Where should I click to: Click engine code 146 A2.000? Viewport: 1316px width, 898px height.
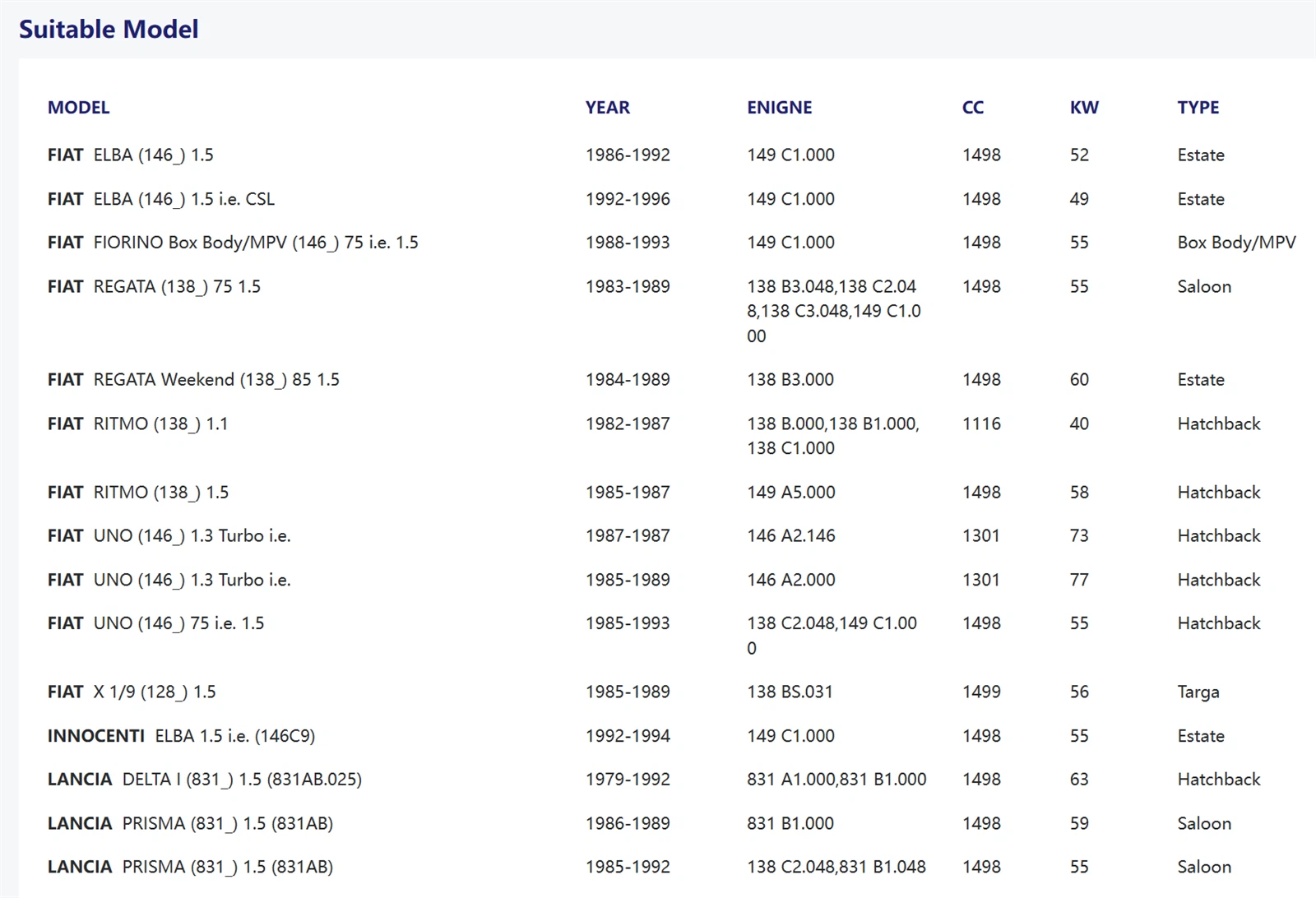tap(790, 580)
